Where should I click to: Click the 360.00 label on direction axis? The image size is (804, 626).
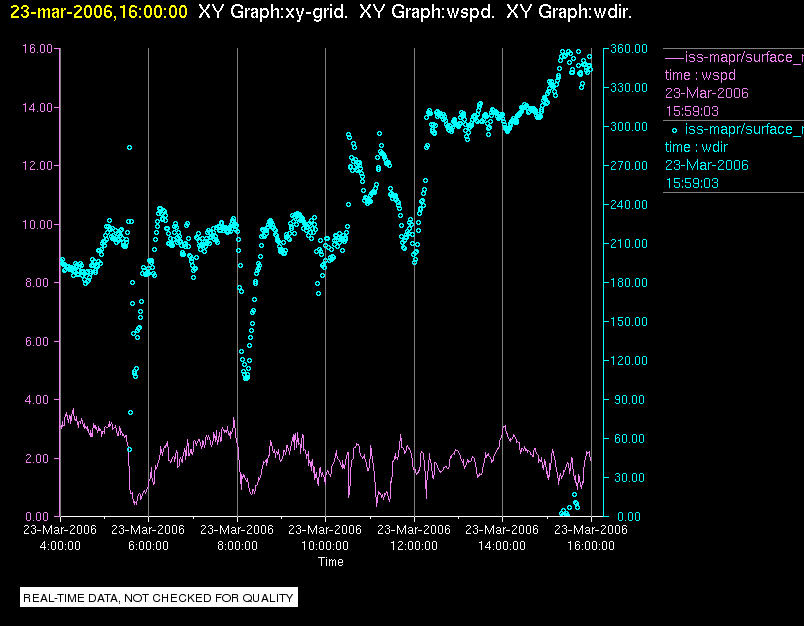pyautogui.click(x=629, y=49)
